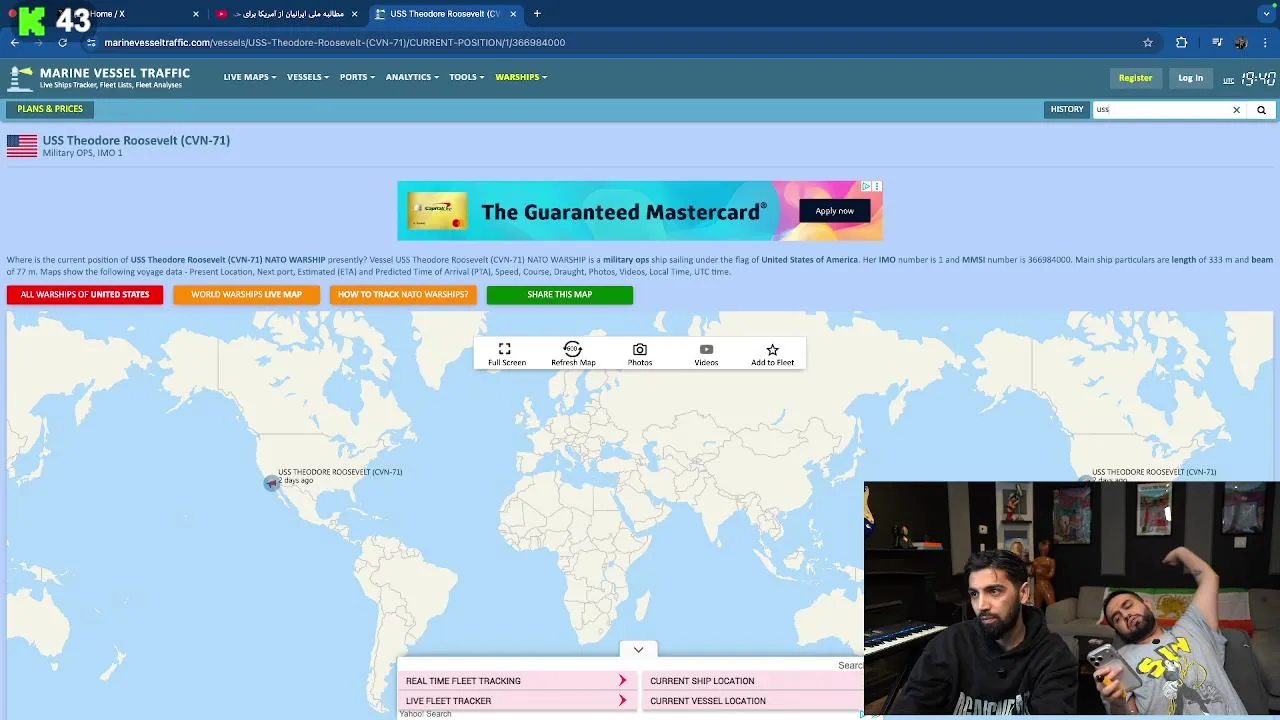
Task: Click How to Track NATO Warships button
Action: pyautogui.click(x=403, y=295)
